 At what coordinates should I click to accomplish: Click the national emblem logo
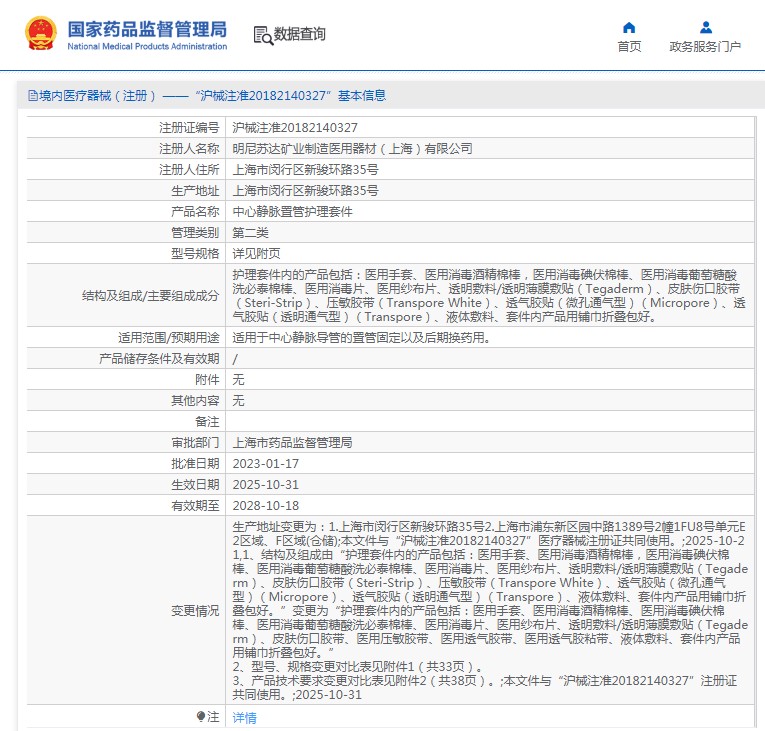tap(40, 34)
